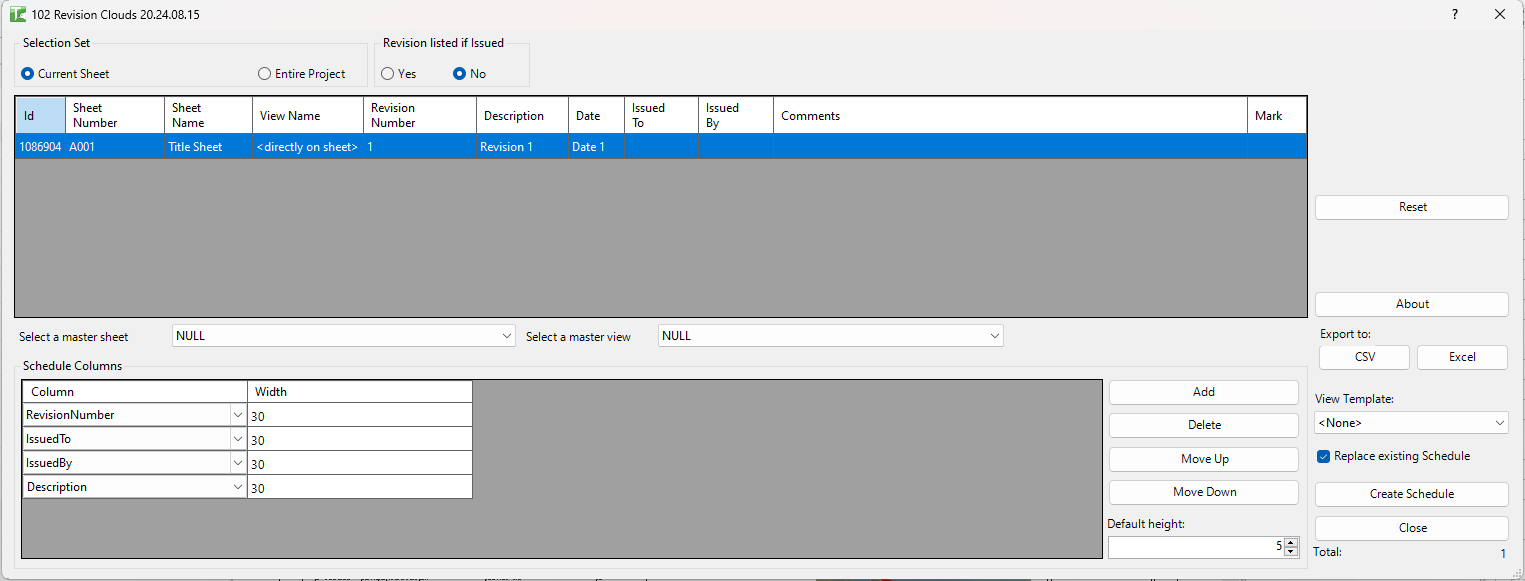This screenshot has height=581, width=1525.
Task: Export the schedule to CSV
Action: pos(1363,357)
